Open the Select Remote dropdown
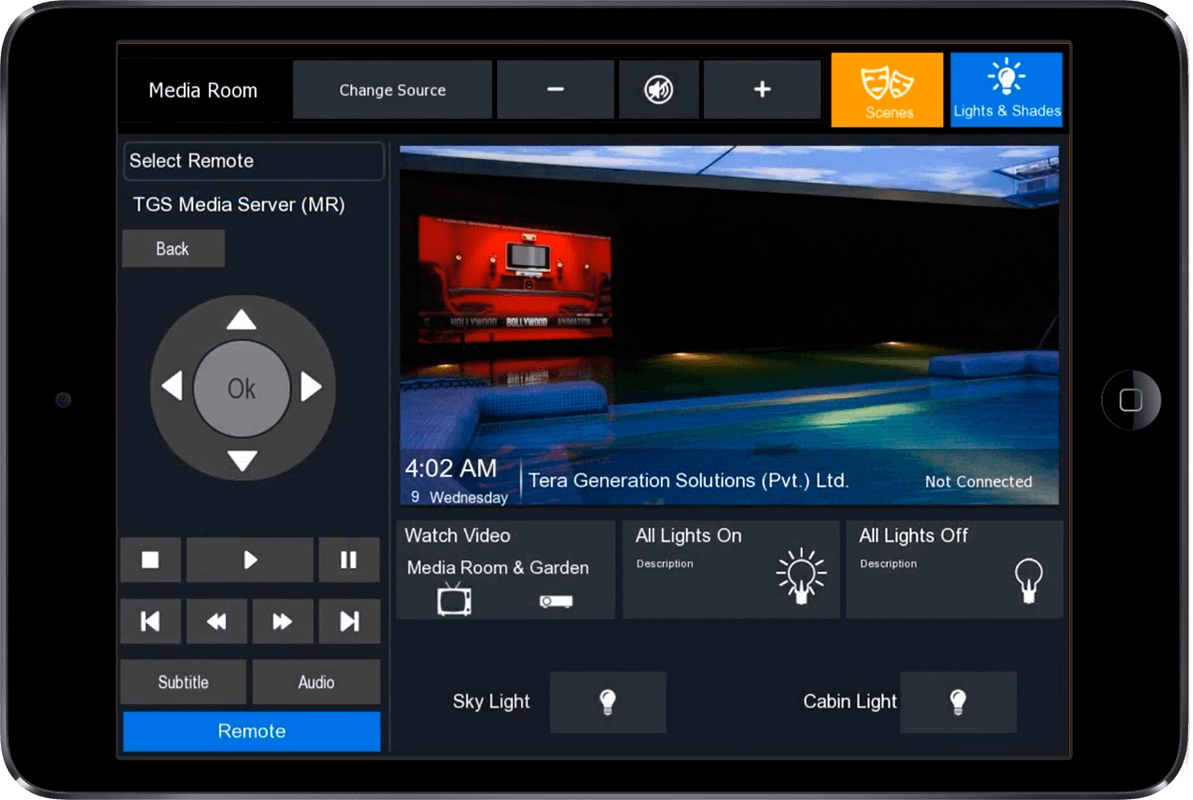 pos(253,161)
